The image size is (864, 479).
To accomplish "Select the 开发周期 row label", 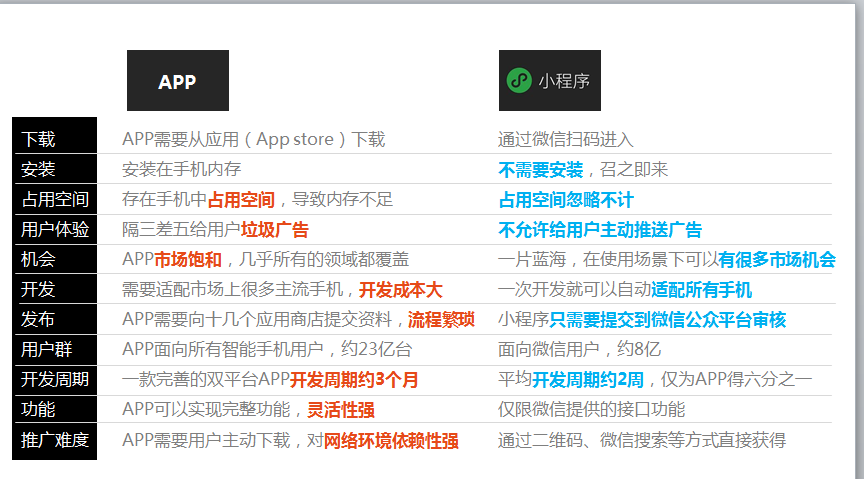I will pyautogui.click(x=55, y=380).
